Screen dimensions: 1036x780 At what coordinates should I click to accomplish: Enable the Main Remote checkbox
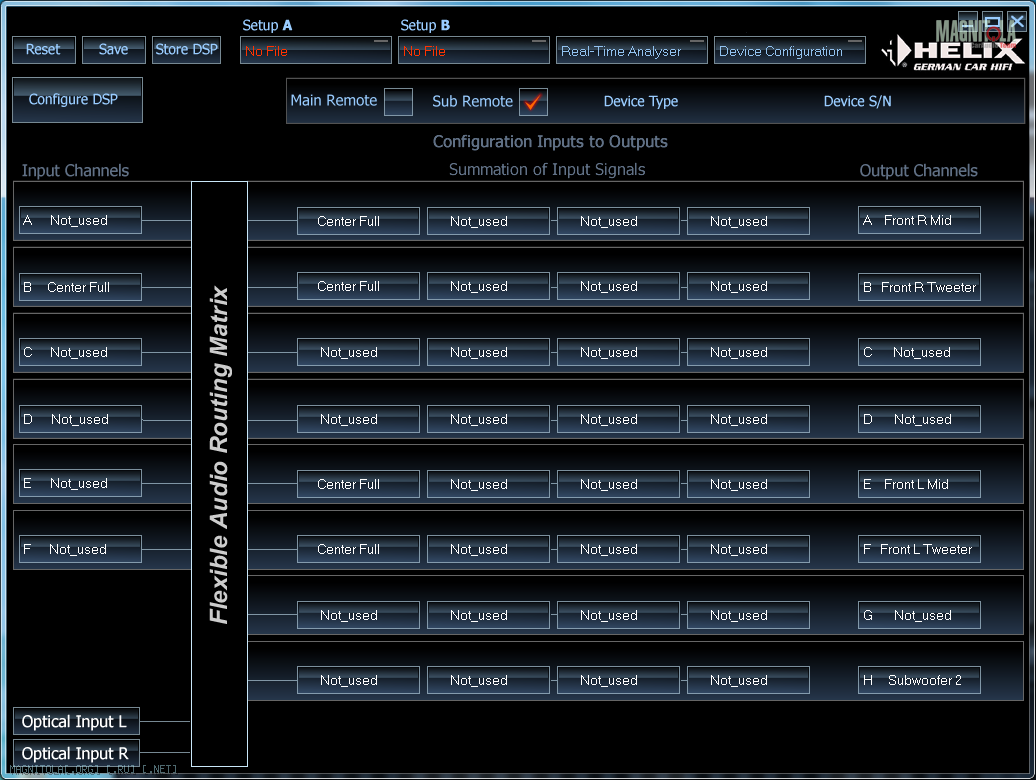tap(398, 102)
